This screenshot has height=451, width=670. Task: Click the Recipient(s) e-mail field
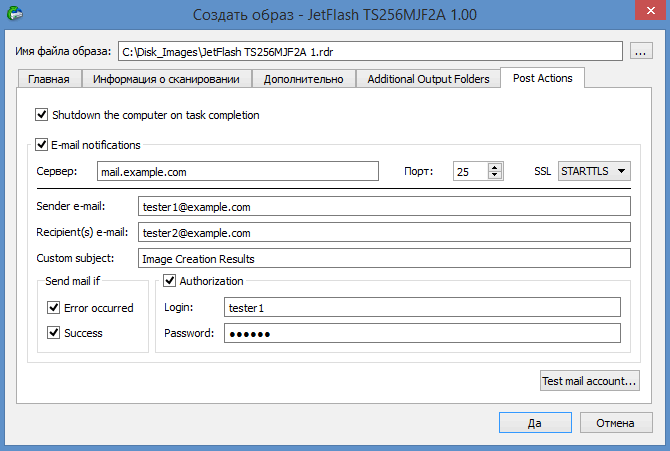click(384, 233)
